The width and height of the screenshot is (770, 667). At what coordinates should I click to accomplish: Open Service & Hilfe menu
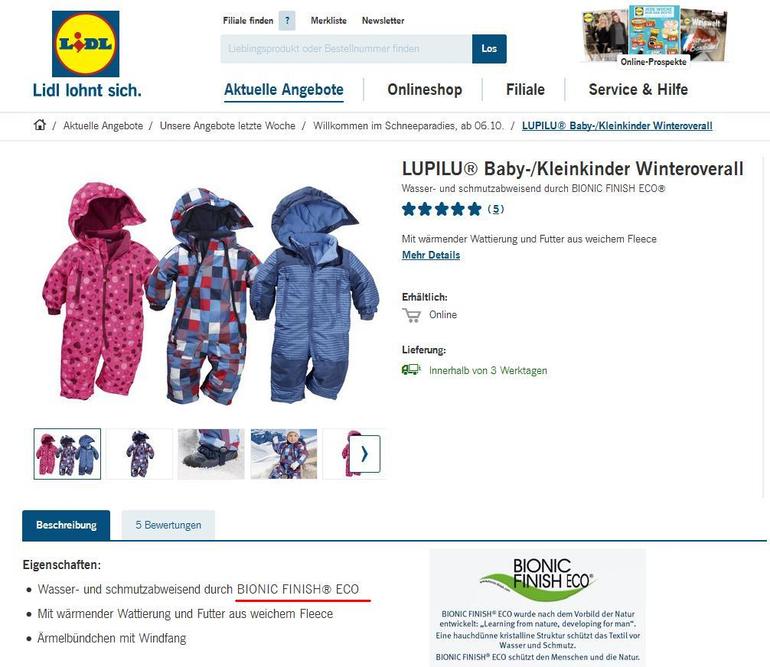pos(638,89)
